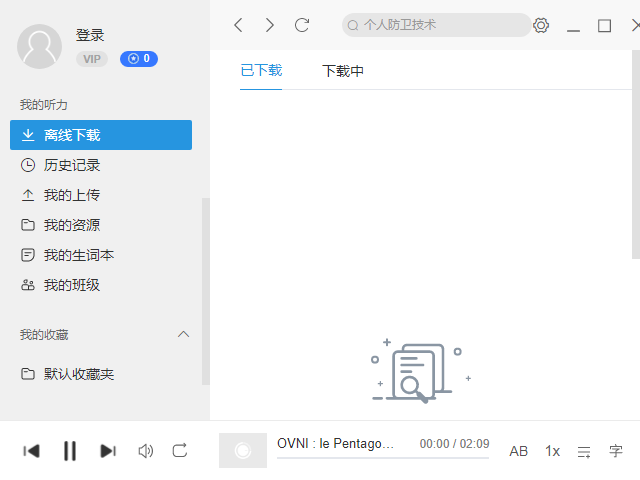Click the sidebar vertical scrollbar
Image resolution: width=640 pixels, height=480 pixels.
pyautogui.click(x=206, y=291)
